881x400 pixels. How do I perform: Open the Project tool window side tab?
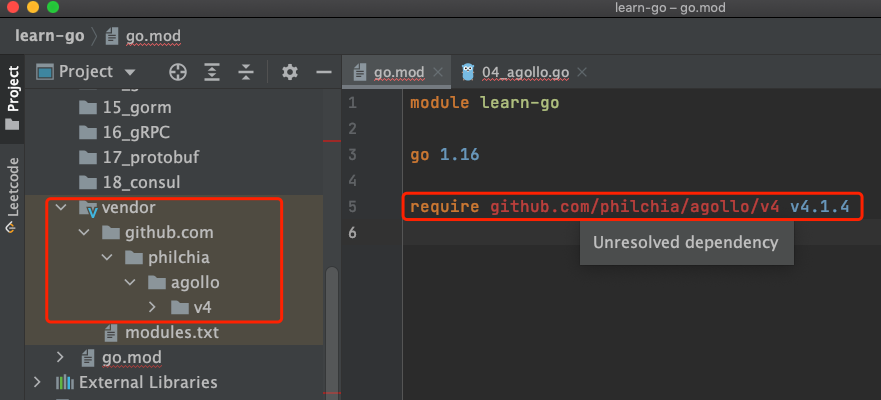pos(12,99)
